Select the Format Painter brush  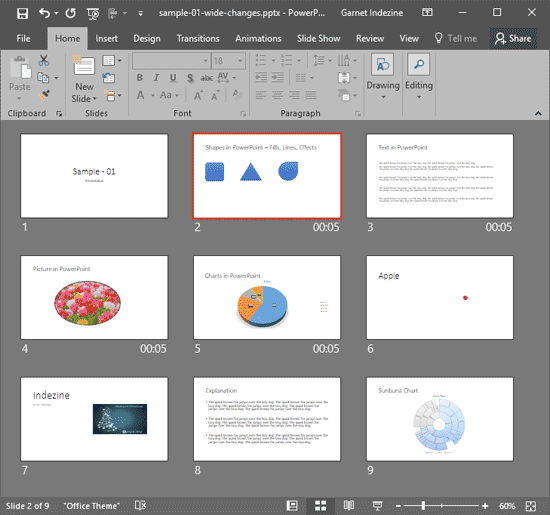point(44,95)
